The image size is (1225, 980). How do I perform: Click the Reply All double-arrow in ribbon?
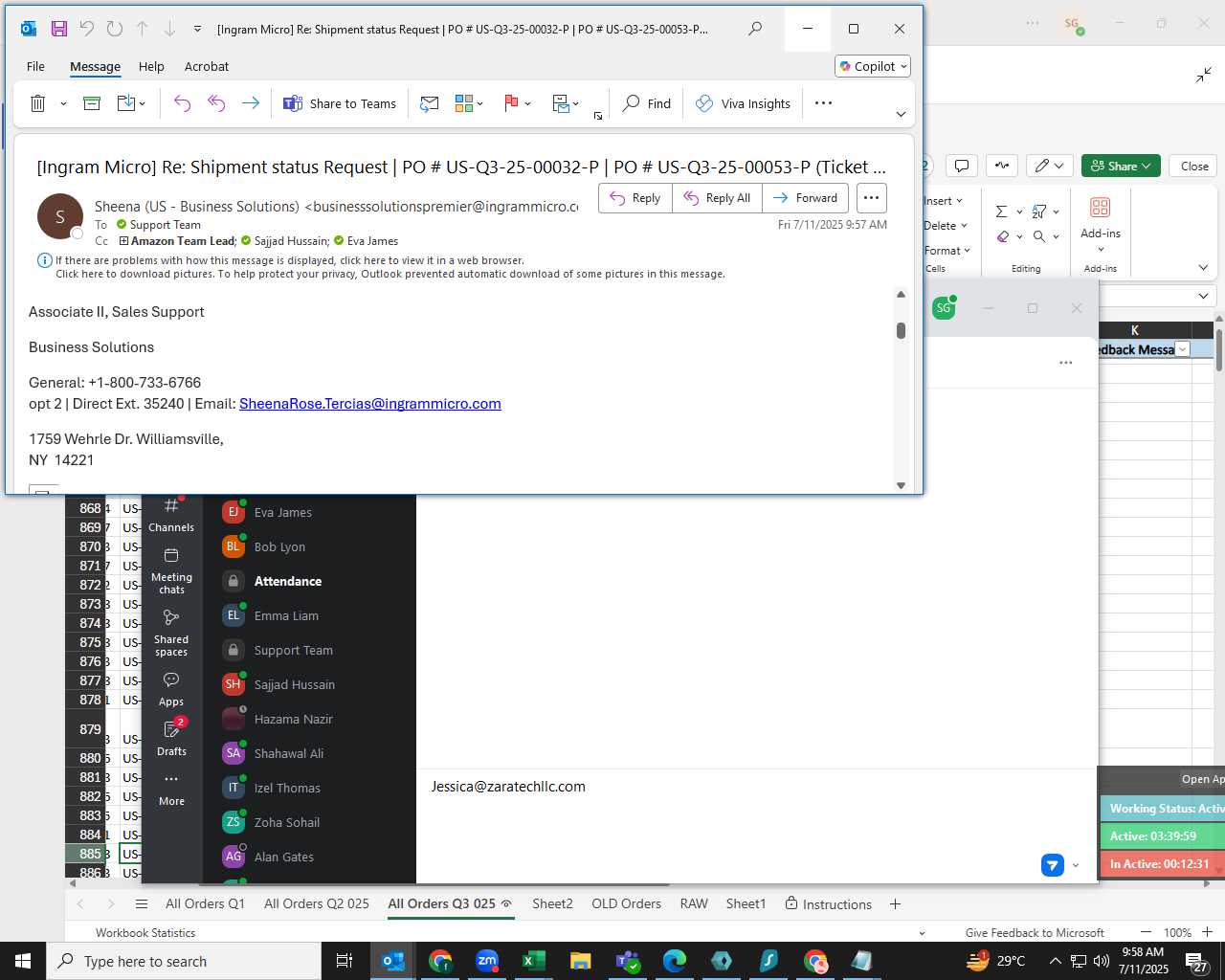(x=216, y=103)
